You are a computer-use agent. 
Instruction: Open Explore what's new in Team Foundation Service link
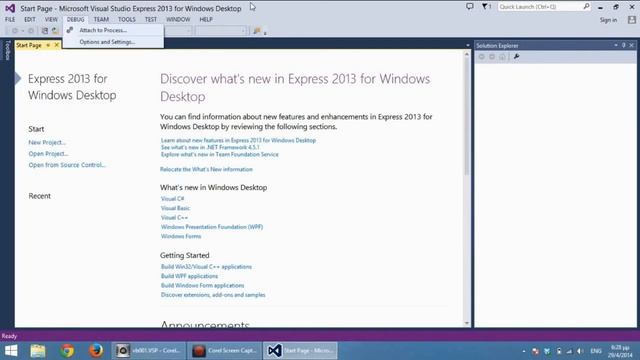pos(220,154)
